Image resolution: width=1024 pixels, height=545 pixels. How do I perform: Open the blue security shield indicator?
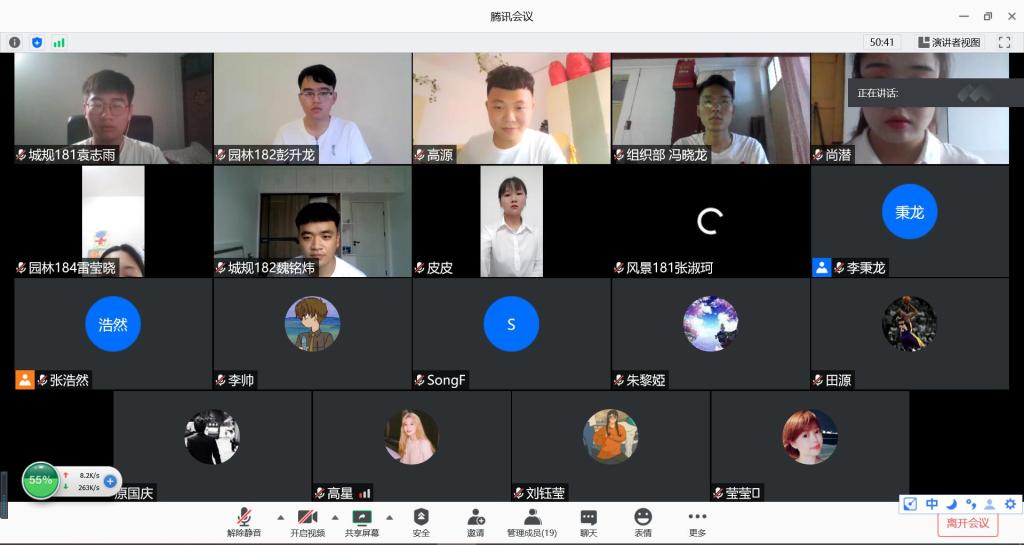[x=37, y=42]
